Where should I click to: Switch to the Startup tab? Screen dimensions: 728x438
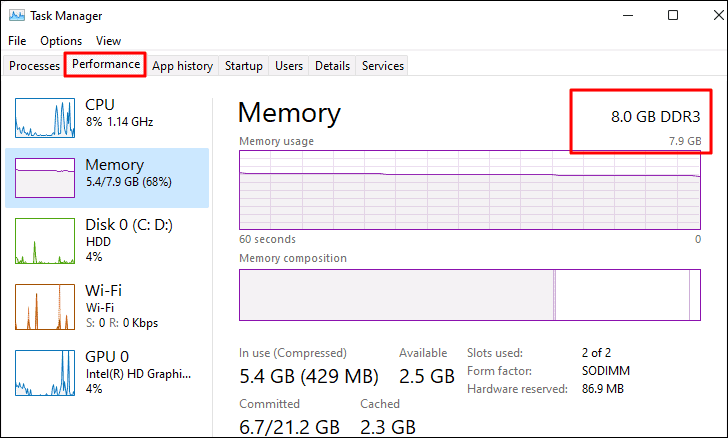coord(244,65)
